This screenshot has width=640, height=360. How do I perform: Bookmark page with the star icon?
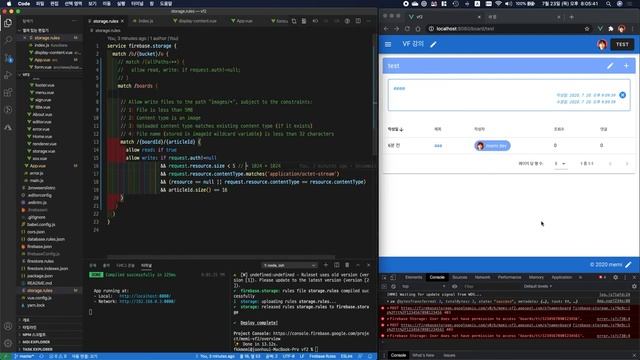click(587, 29)
